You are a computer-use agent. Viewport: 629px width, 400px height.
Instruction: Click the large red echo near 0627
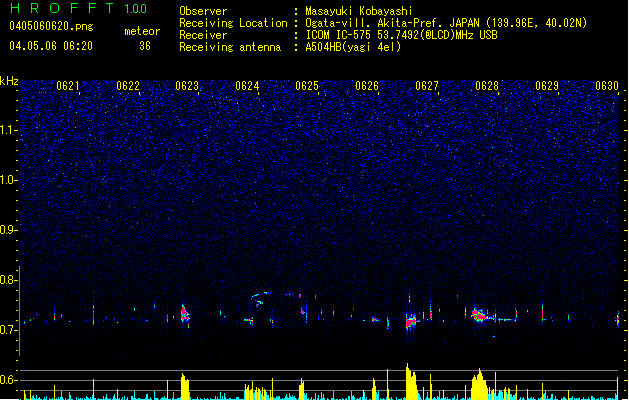(x=411, y=321)
